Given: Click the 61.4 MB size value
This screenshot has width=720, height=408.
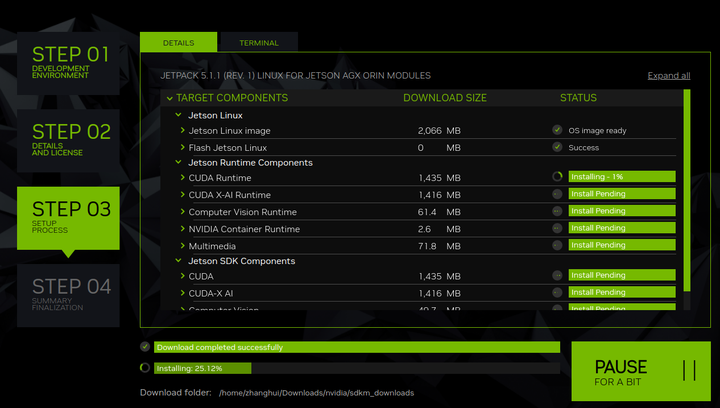Looking at the screenshot, I should [439, 212].
